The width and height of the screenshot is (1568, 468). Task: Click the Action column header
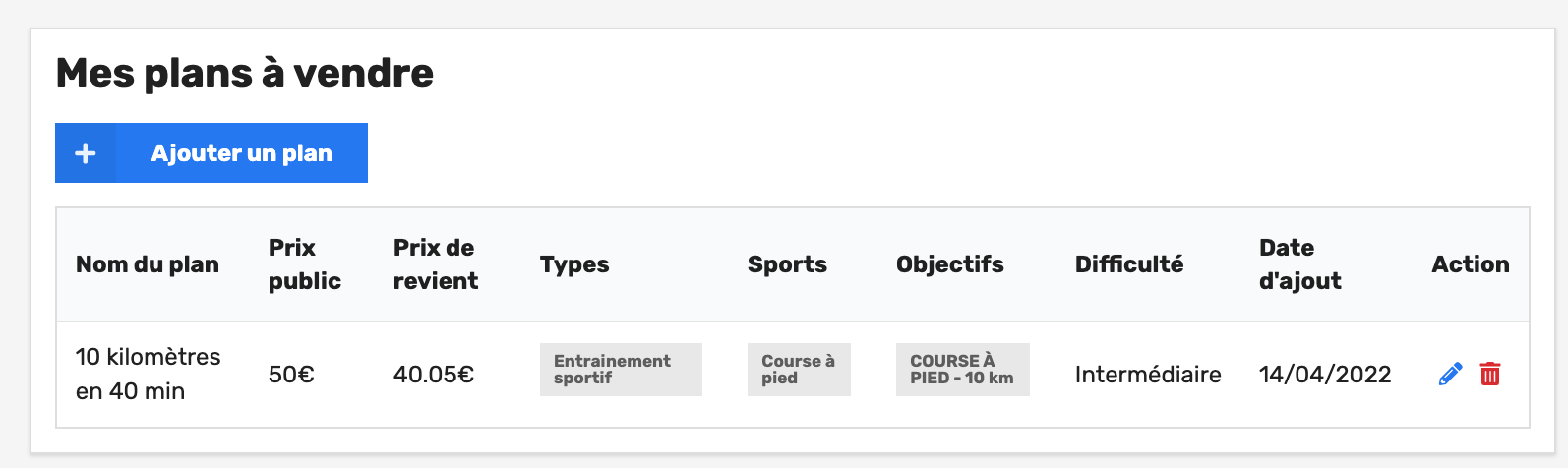(1471, 264)
